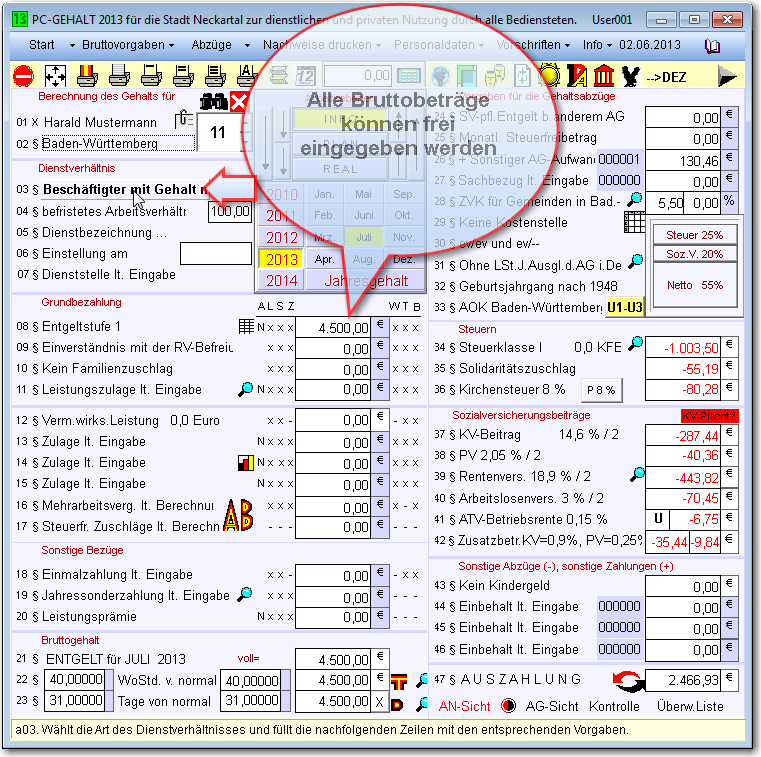Open the Start menu
This screenshot has width=761, height=757.
pyautogui.click(x=42, y=45)
